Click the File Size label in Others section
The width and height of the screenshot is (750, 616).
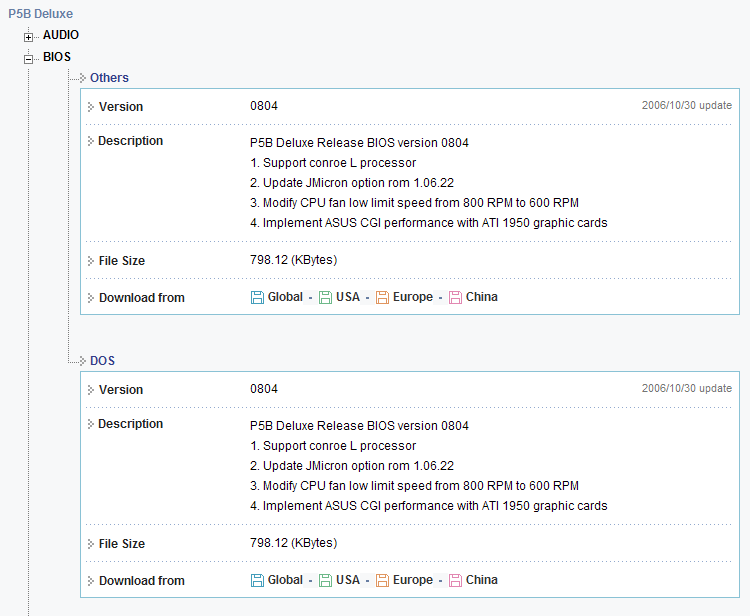point(121,261)
